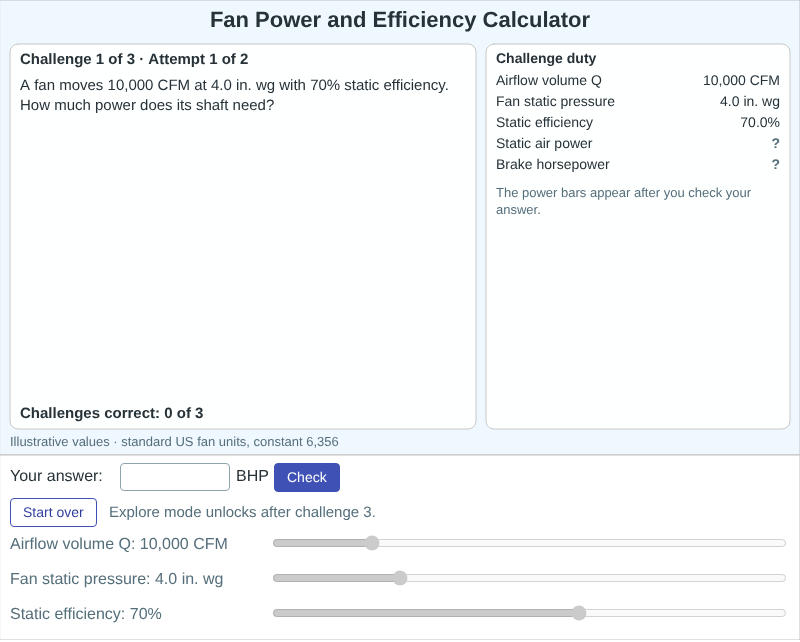Click the Illustrative values footnote

pyautogui.click(x=174, y=441)
